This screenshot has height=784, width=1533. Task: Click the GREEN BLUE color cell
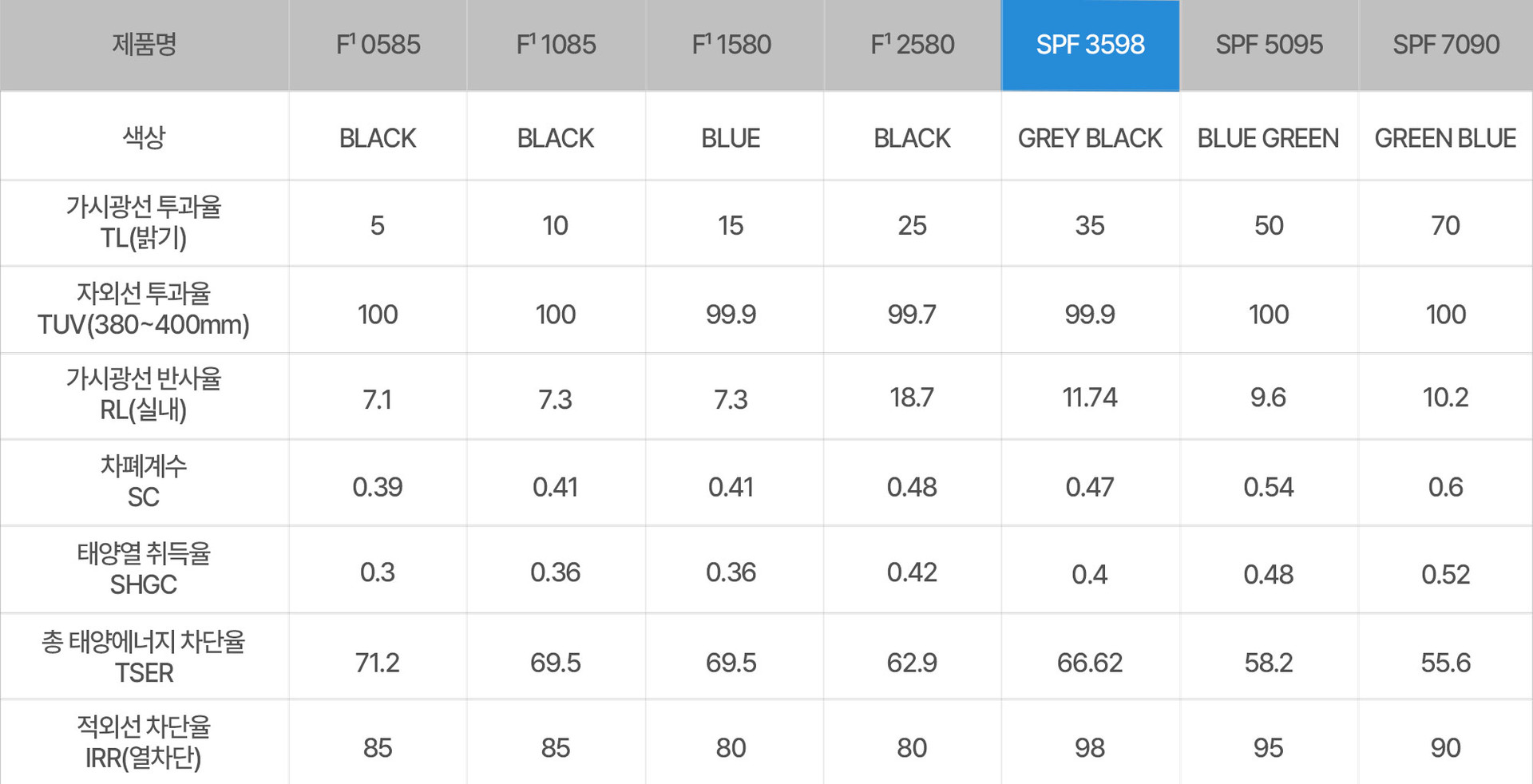pyautogui.click(x=1446, y=137)
